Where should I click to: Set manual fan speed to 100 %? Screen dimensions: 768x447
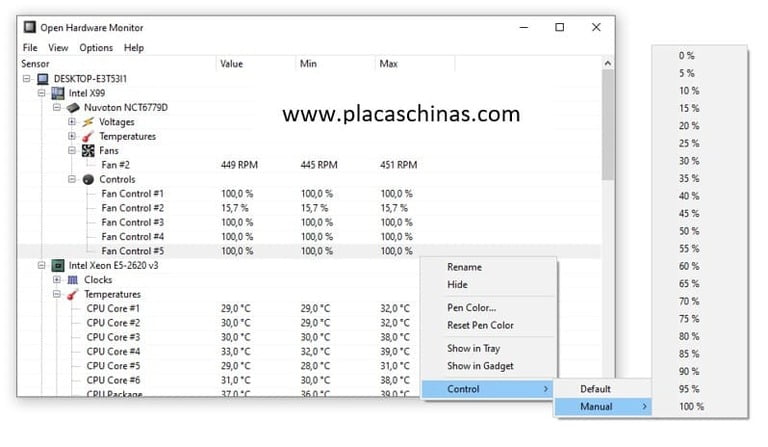coord(699,406)
